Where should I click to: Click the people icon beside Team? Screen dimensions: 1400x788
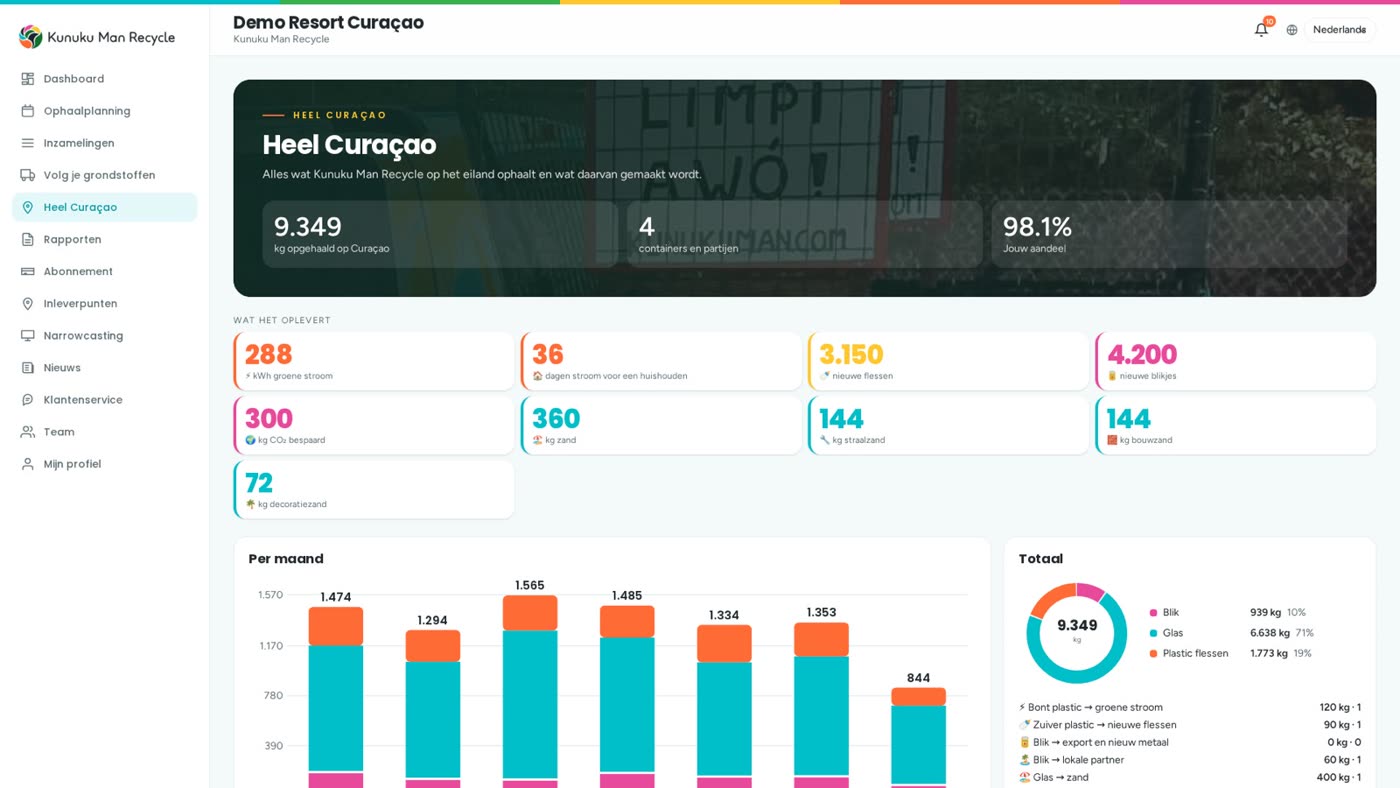[28, 431]
